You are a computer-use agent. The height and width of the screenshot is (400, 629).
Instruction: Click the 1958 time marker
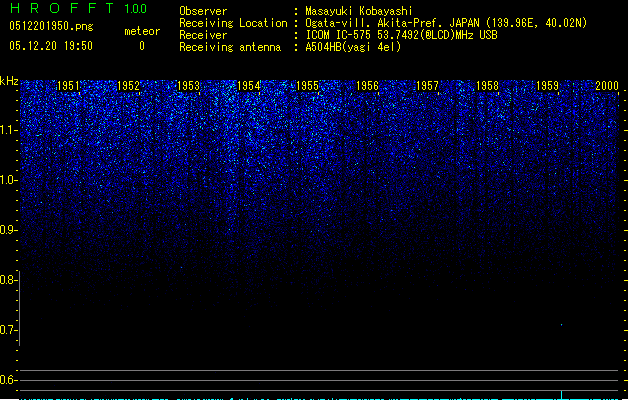click(x=487, y=86)
